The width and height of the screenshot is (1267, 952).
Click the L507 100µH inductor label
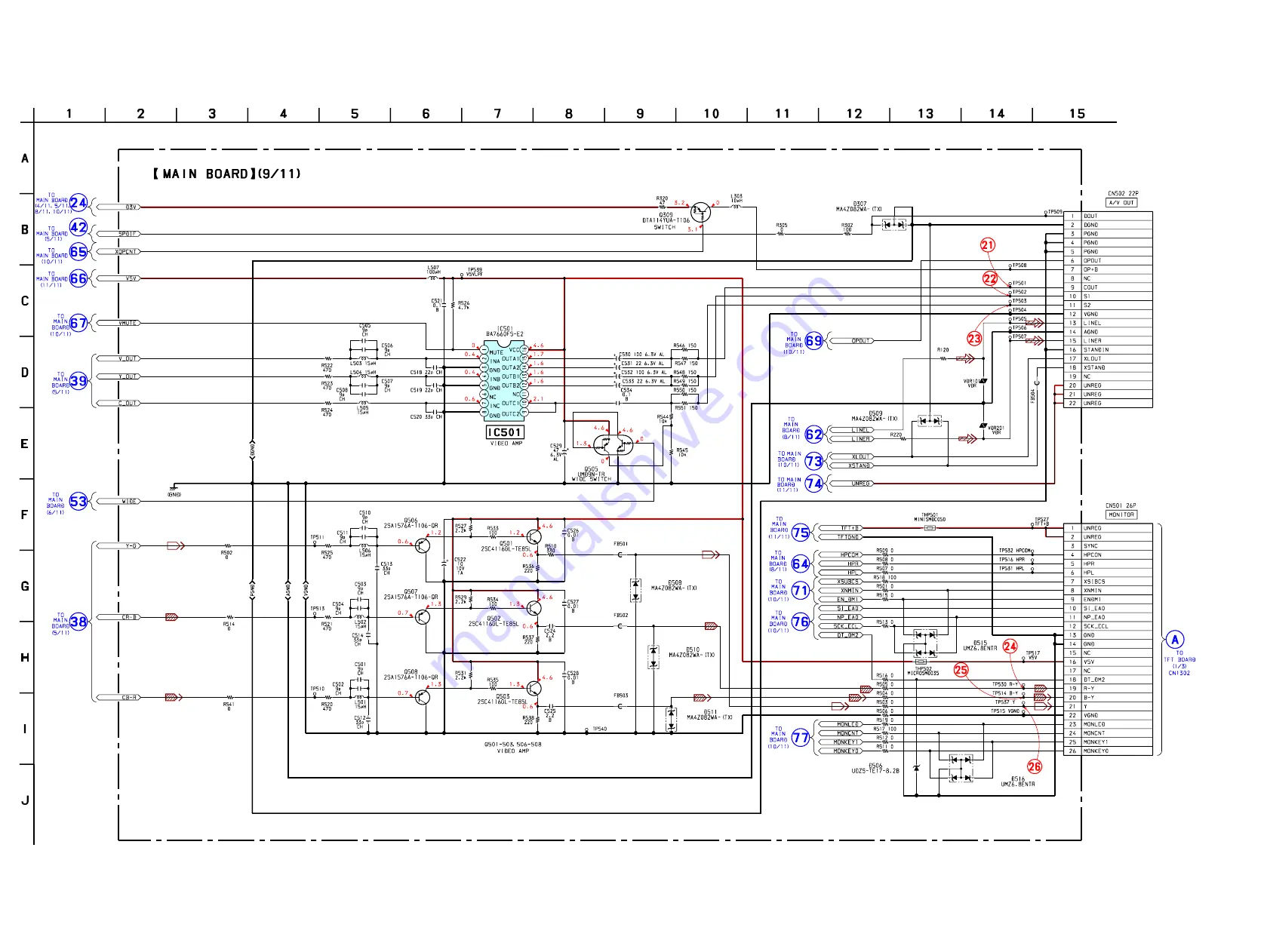point(433,269)
